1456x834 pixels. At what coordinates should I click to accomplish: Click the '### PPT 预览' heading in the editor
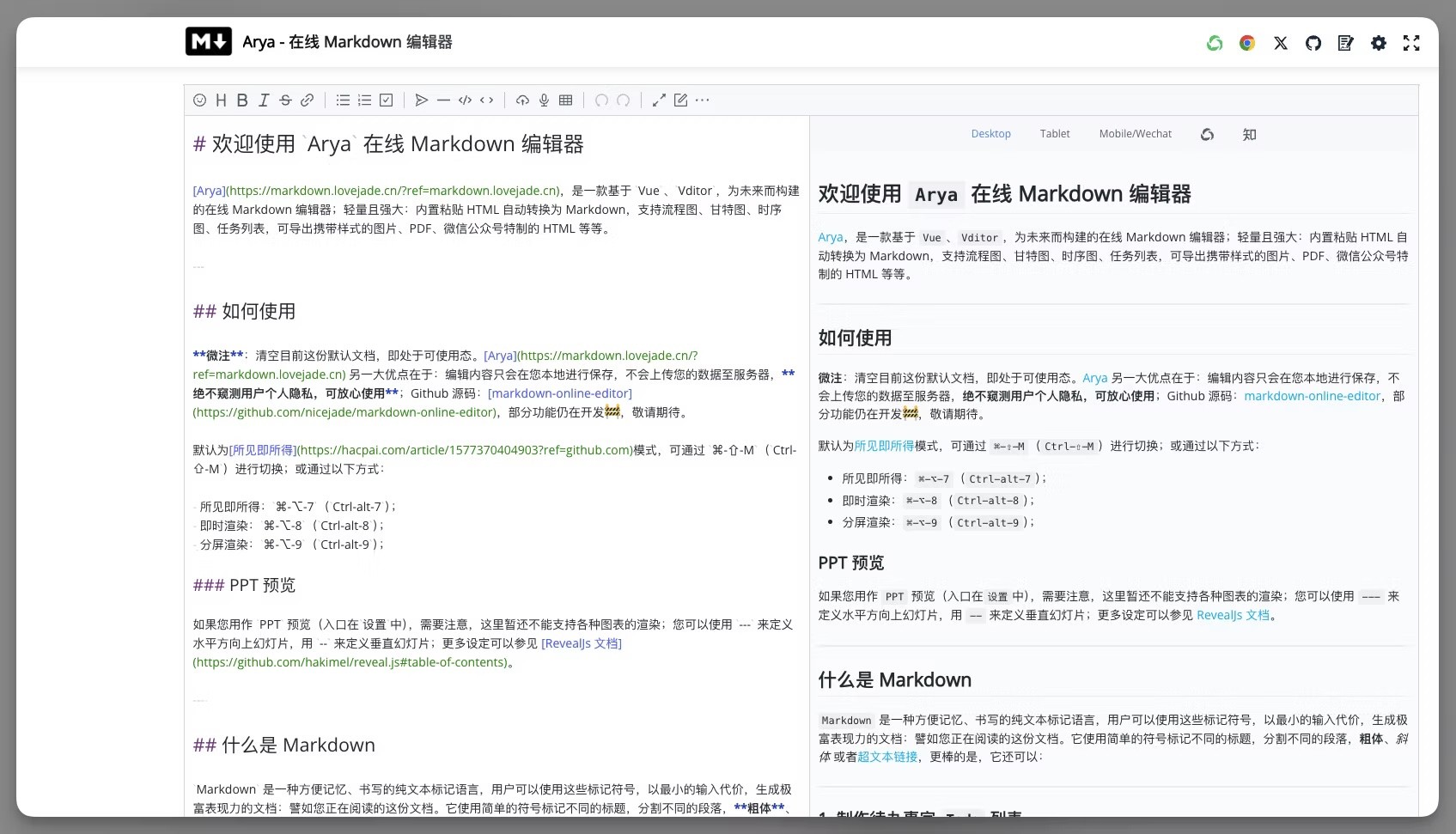coord(244,585)
